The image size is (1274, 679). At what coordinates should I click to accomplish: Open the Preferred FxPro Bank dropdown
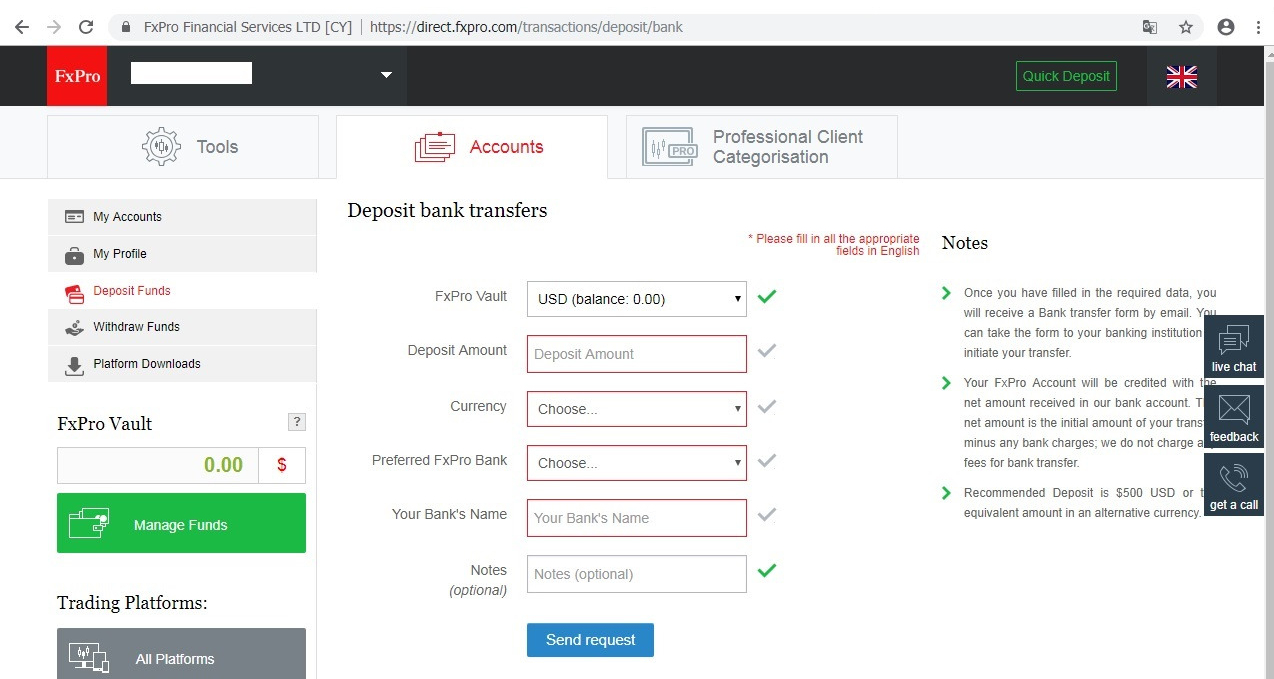(637, 463)
